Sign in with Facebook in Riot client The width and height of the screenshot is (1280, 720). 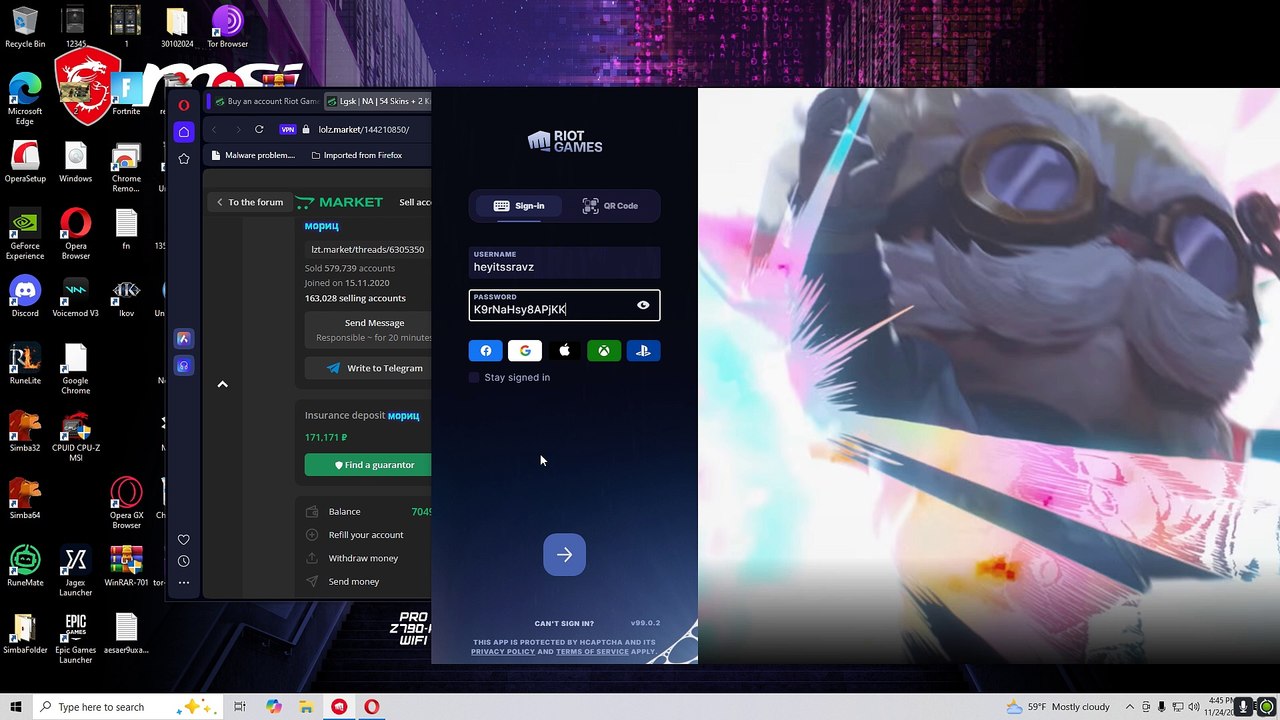point(486,351)
